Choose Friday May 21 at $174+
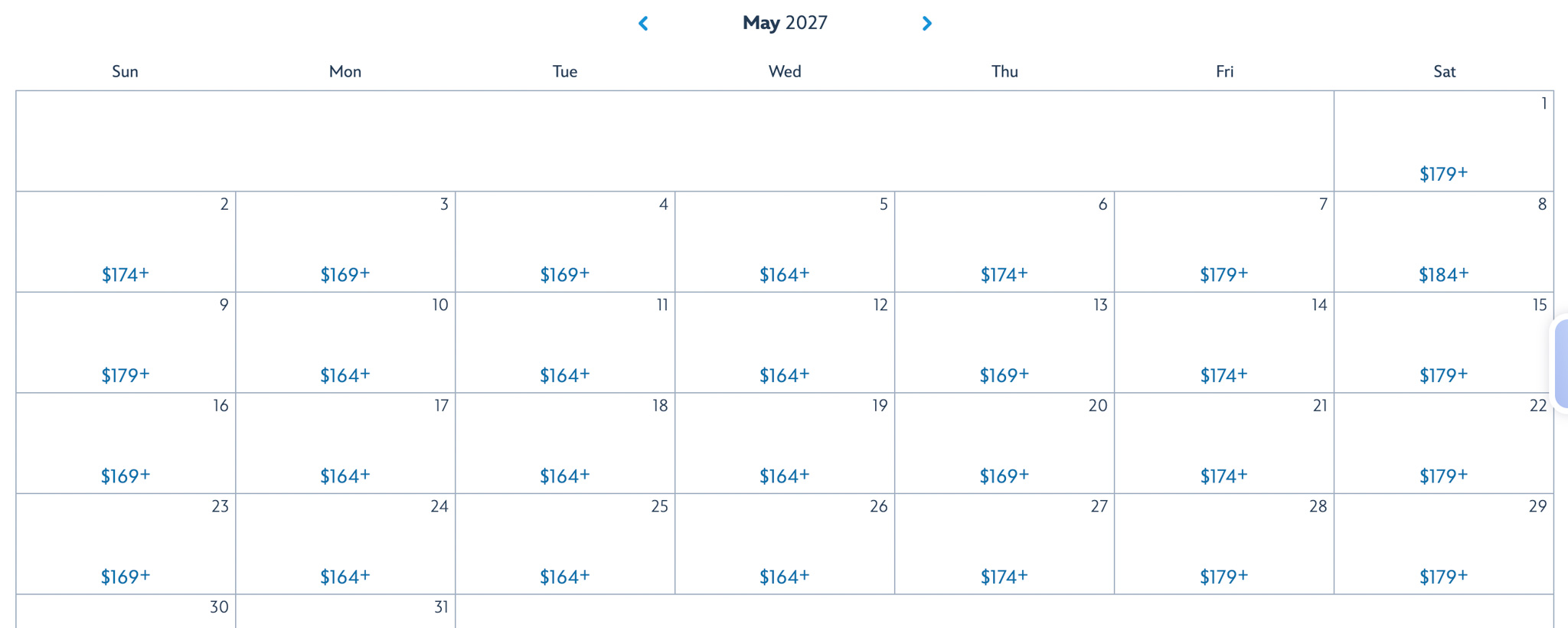The image size is (1568, 628). 1223,443
